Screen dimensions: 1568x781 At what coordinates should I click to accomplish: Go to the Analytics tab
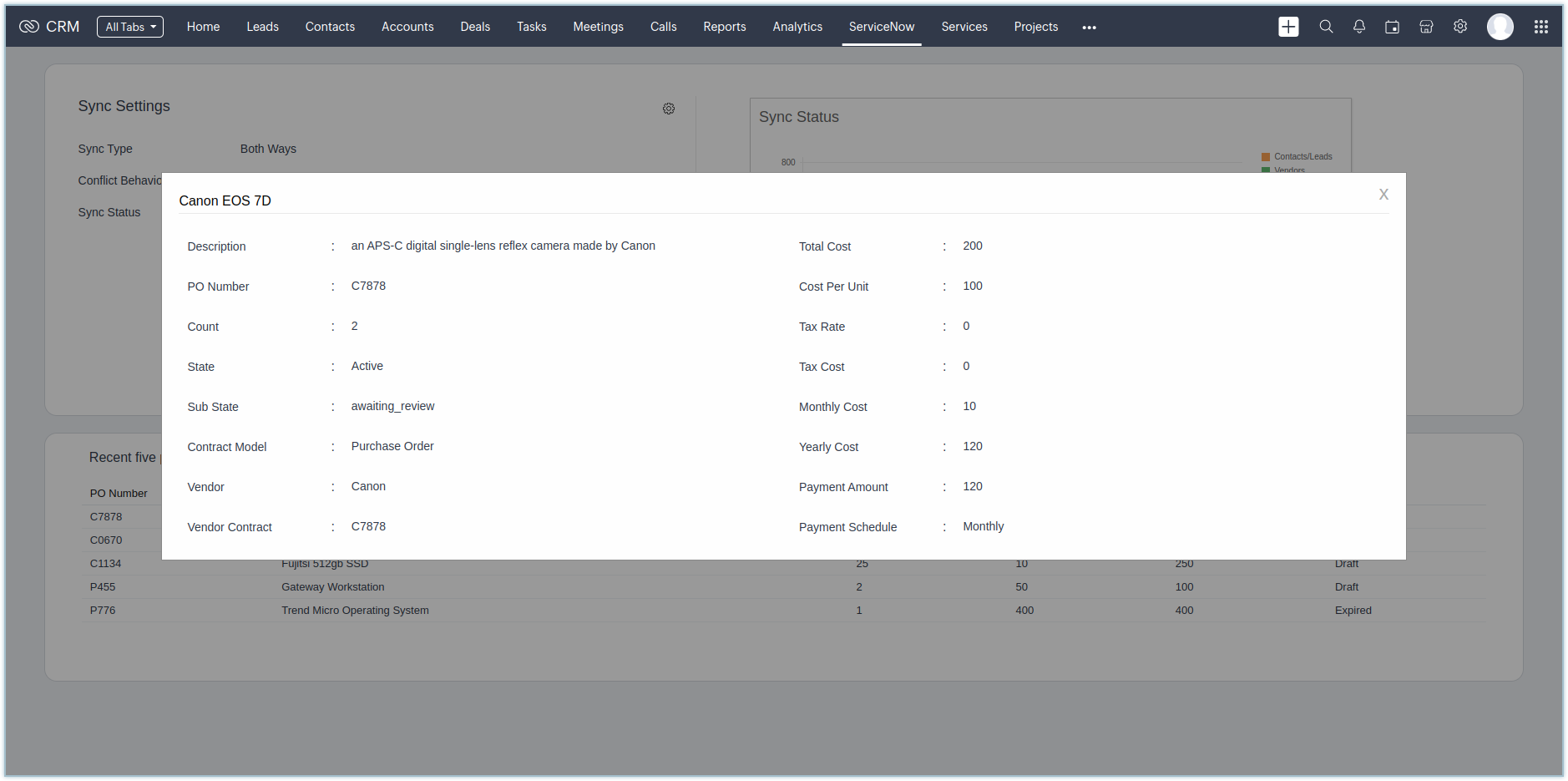tap(797, 27)
